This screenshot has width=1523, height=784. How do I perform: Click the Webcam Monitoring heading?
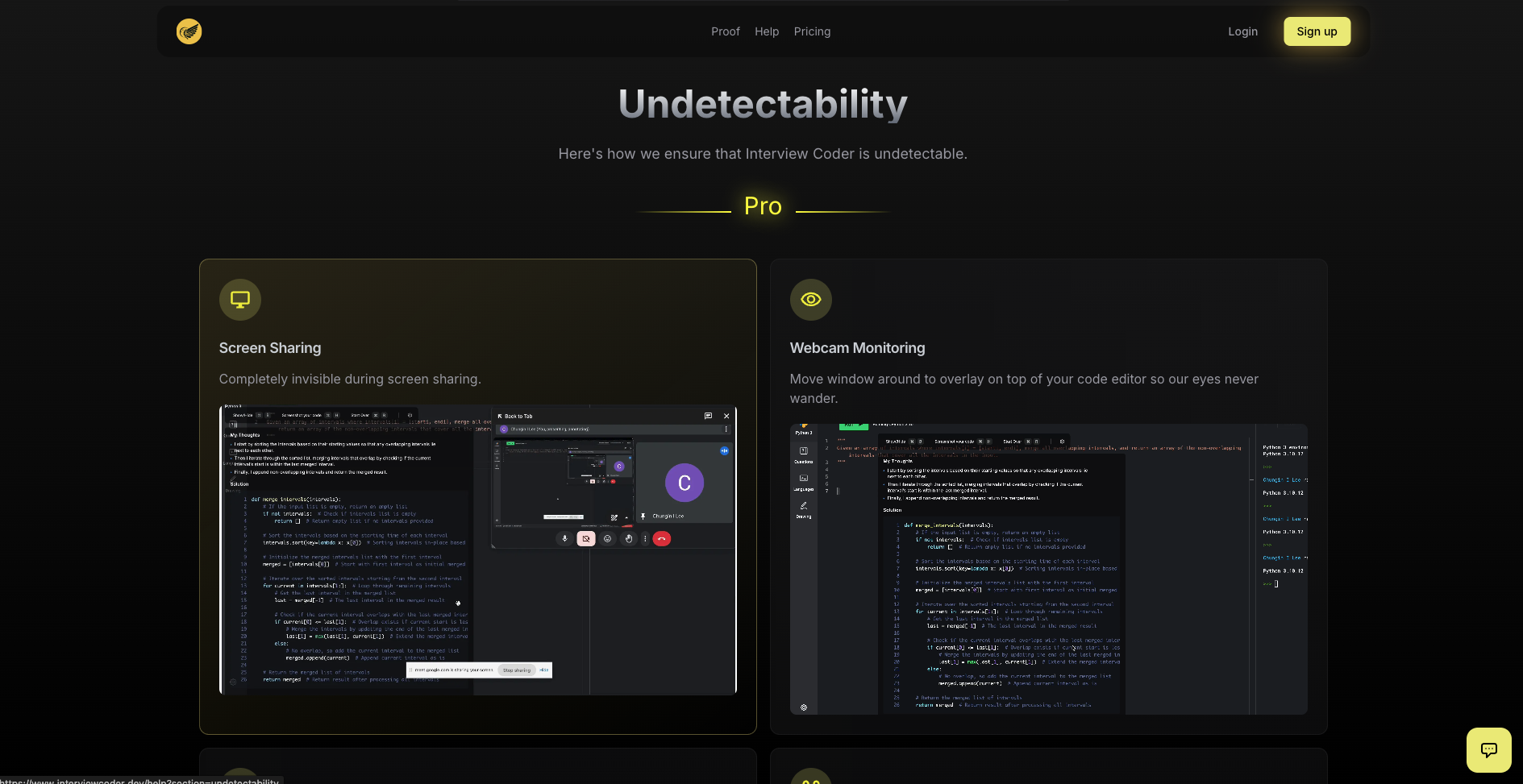tap(857, 348)
